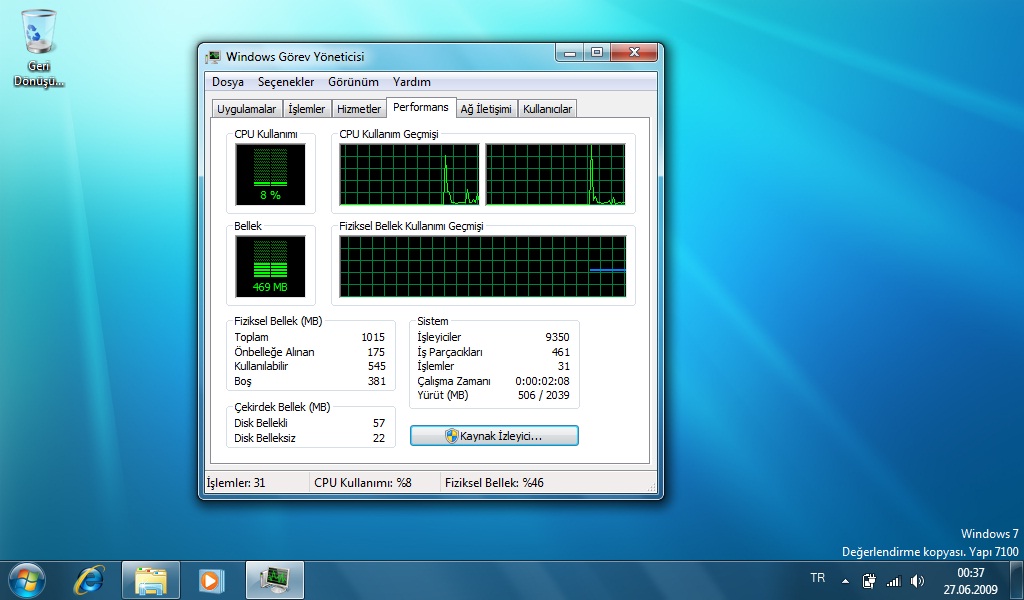The height and width of the screenshot is (600, 1024).
Task: Click the Show Desktop strip beside the clock
Action: tap(1017, 580)
